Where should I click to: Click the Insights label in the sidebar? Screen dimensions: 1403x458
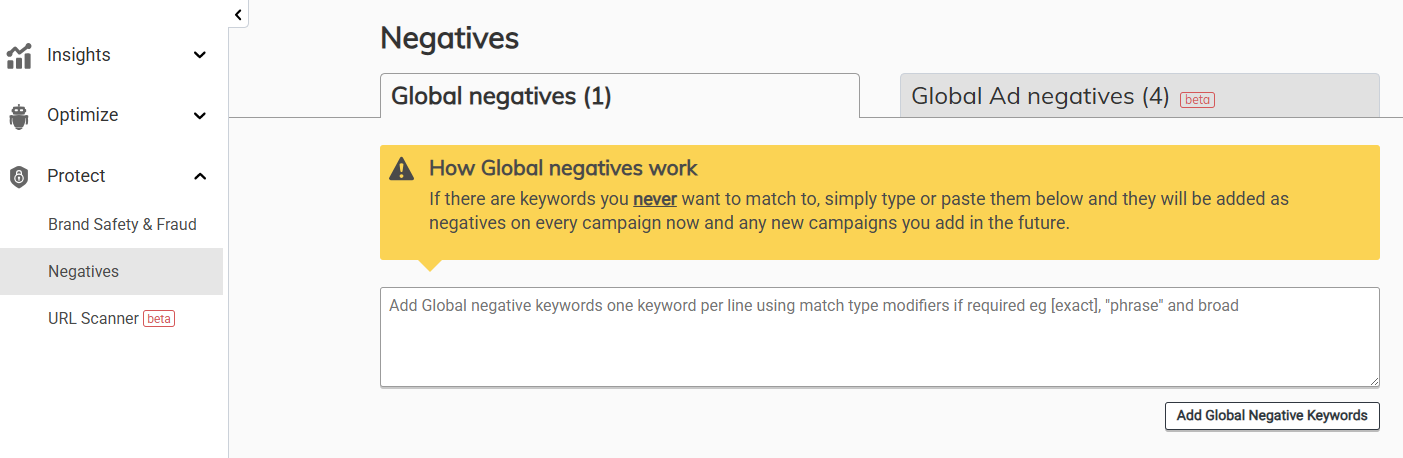click(x=79, y=56)
